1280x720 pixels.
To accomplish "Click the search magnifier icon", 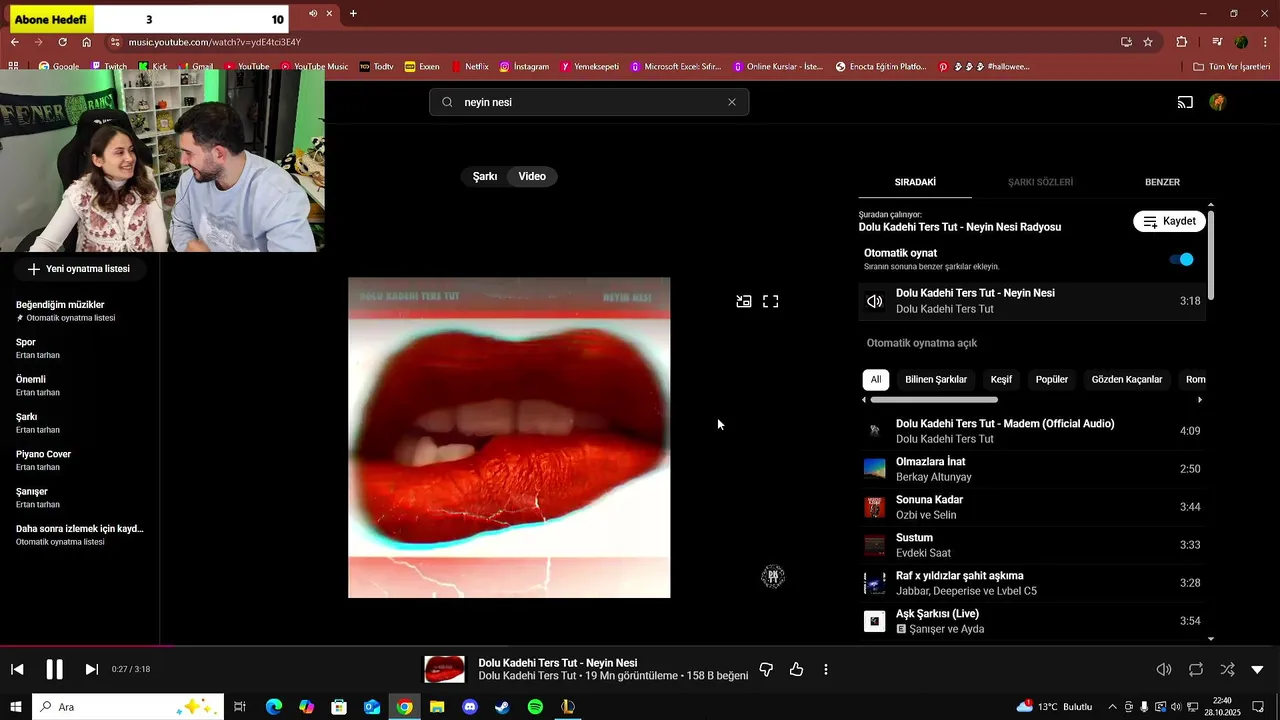I will pos(447,102).
